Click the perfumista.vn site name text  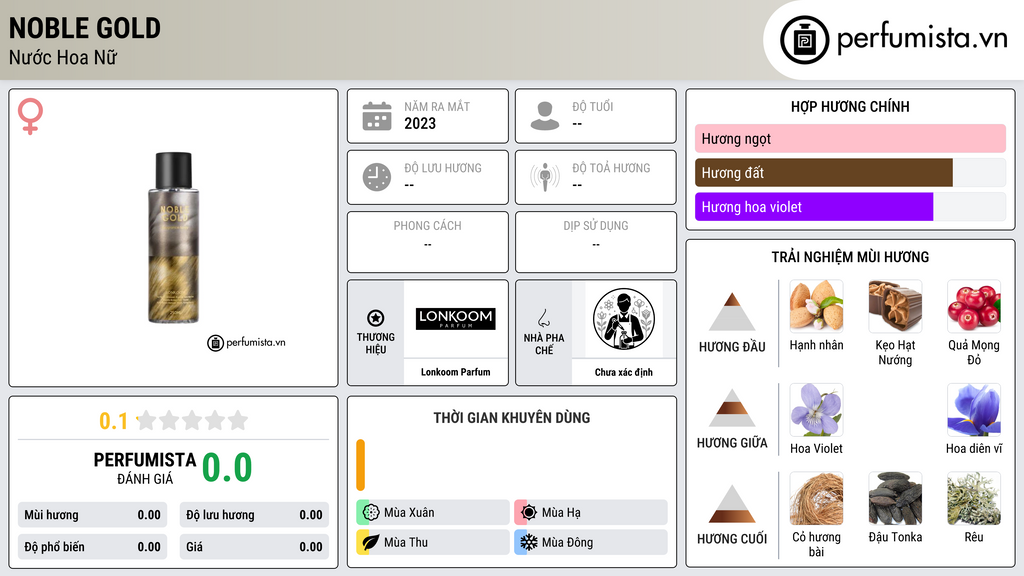922,38
